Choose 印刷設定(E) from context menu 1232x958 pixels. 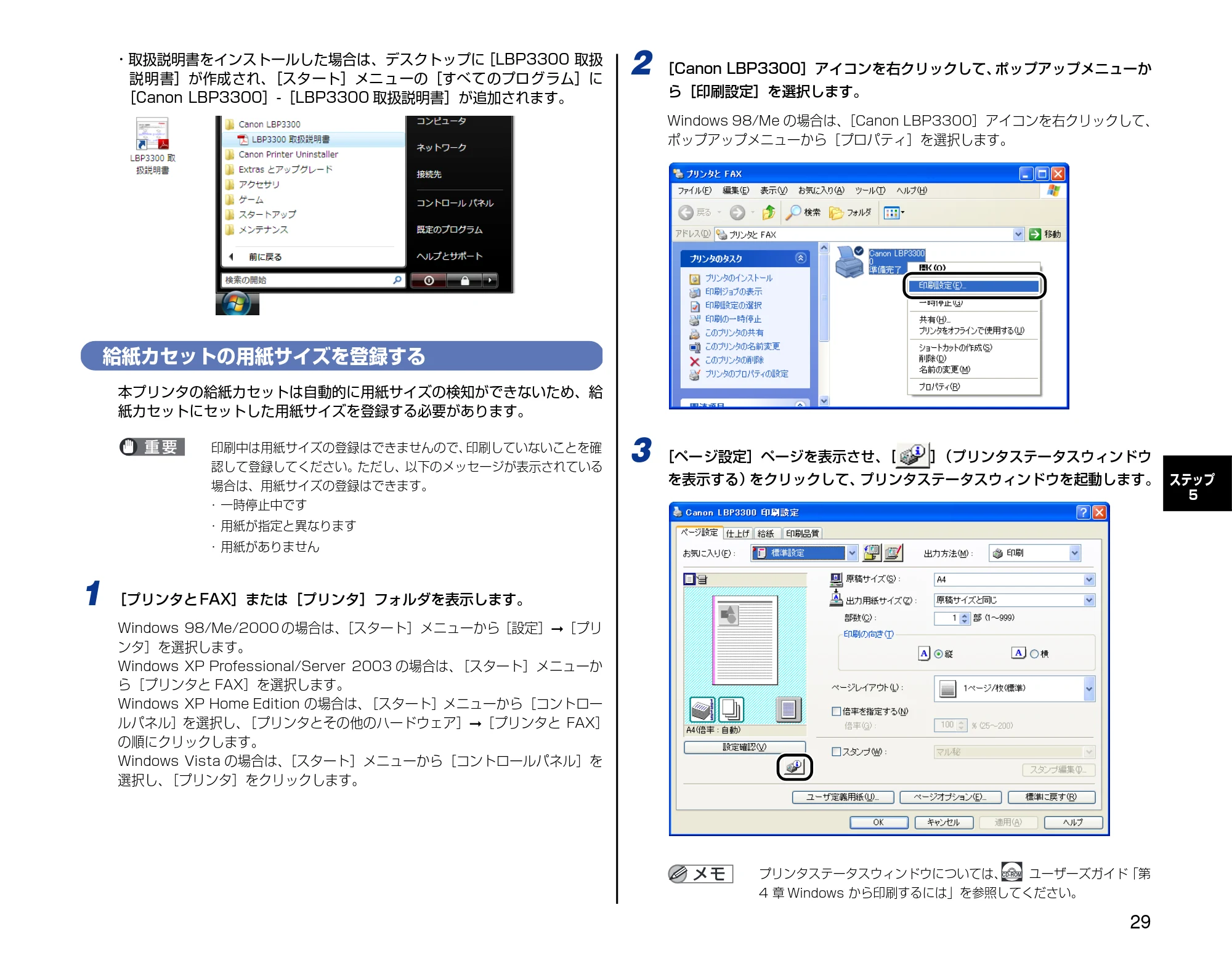974,286
